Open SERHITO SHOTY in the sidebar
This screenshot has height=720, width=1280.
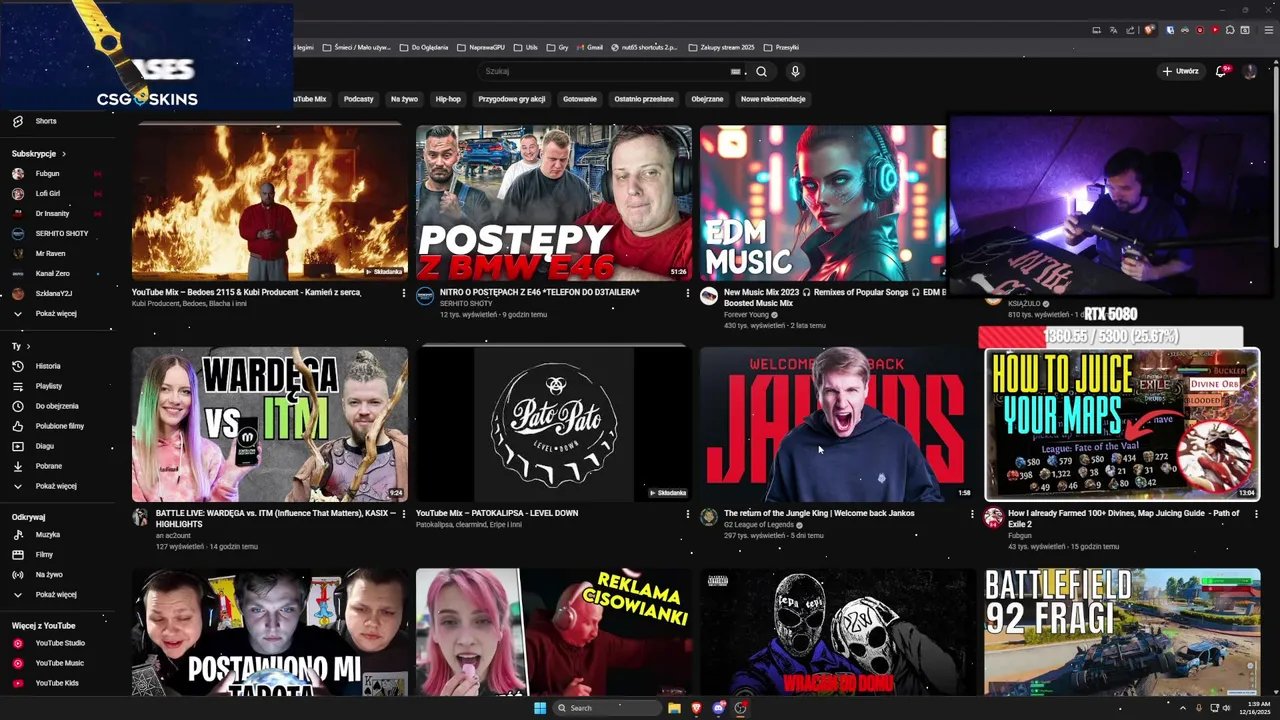[61, 233]
